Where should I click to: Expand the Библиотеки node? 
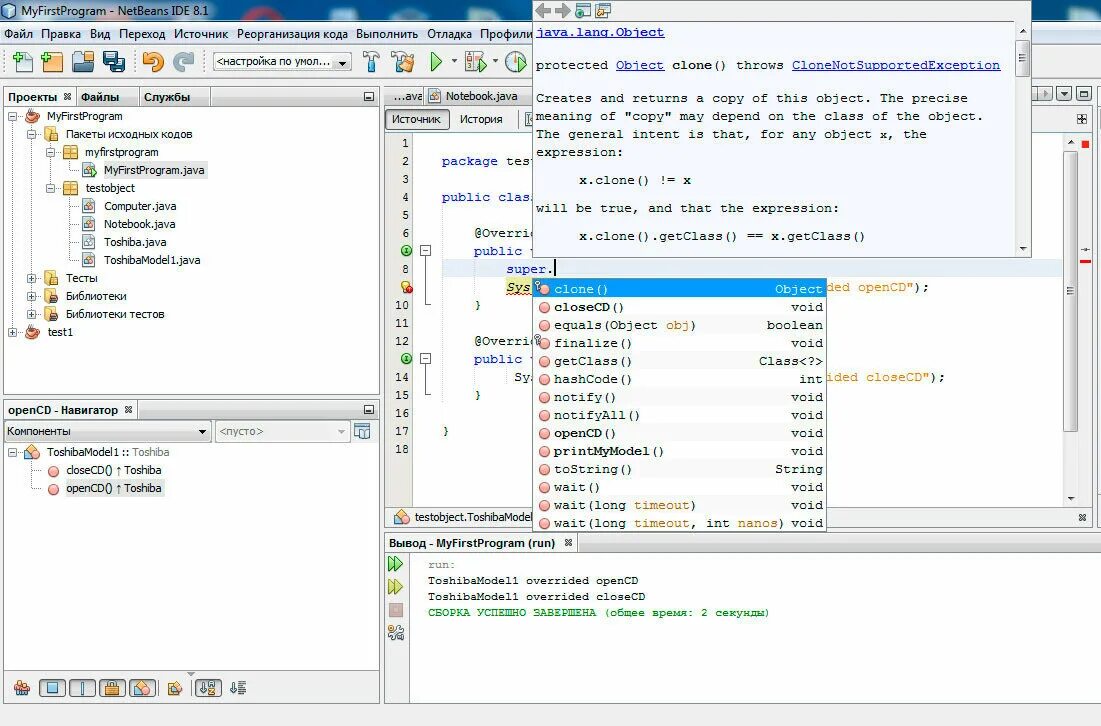point(32,296)
